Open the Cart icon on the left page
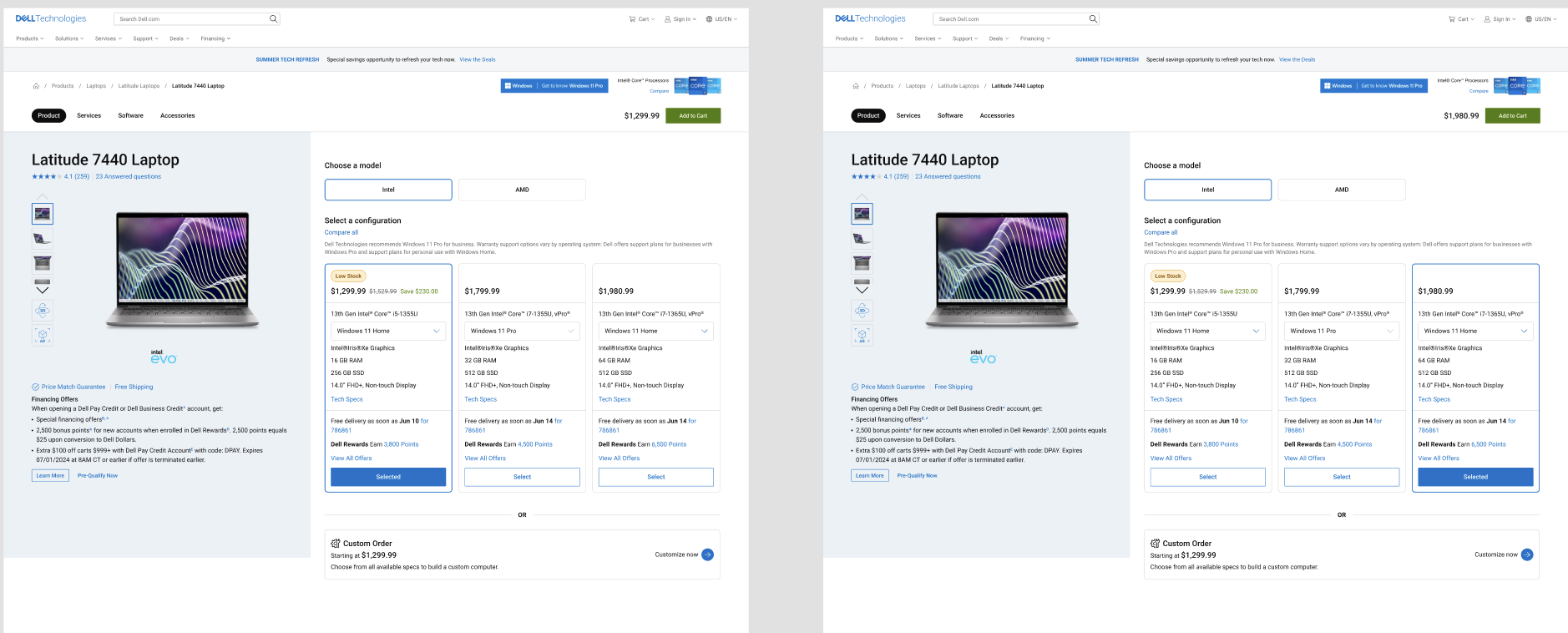 click(632, 18)
